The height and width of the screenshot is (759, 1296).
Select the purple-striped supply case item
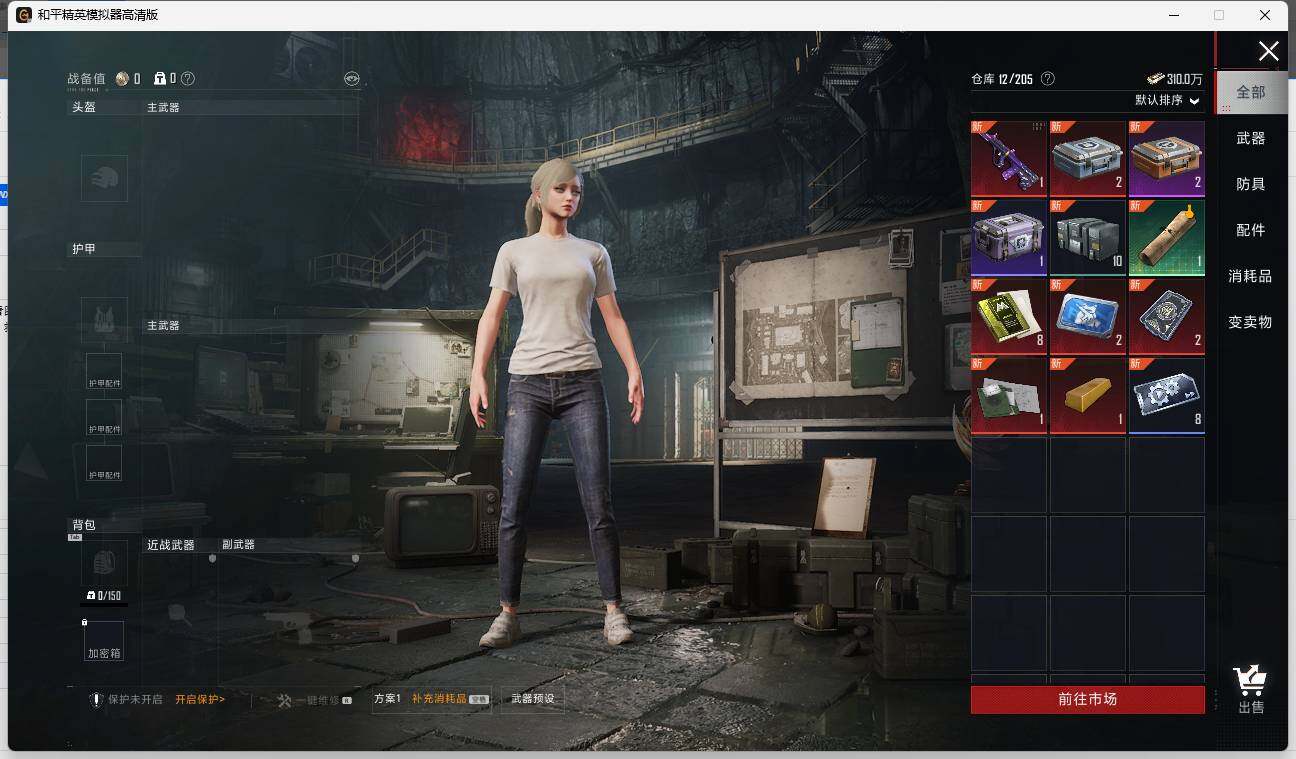coord(1009,238)
